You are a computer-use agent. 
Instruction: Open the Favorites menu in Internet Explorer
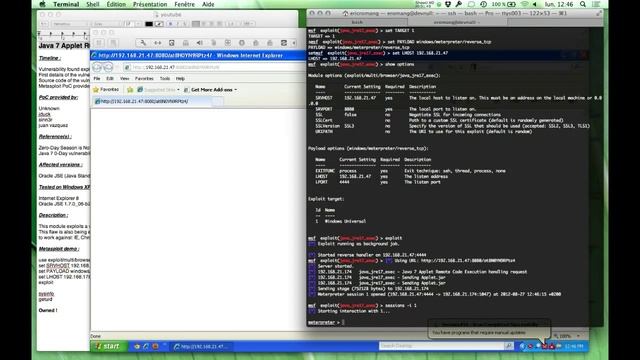click(144, 78)
